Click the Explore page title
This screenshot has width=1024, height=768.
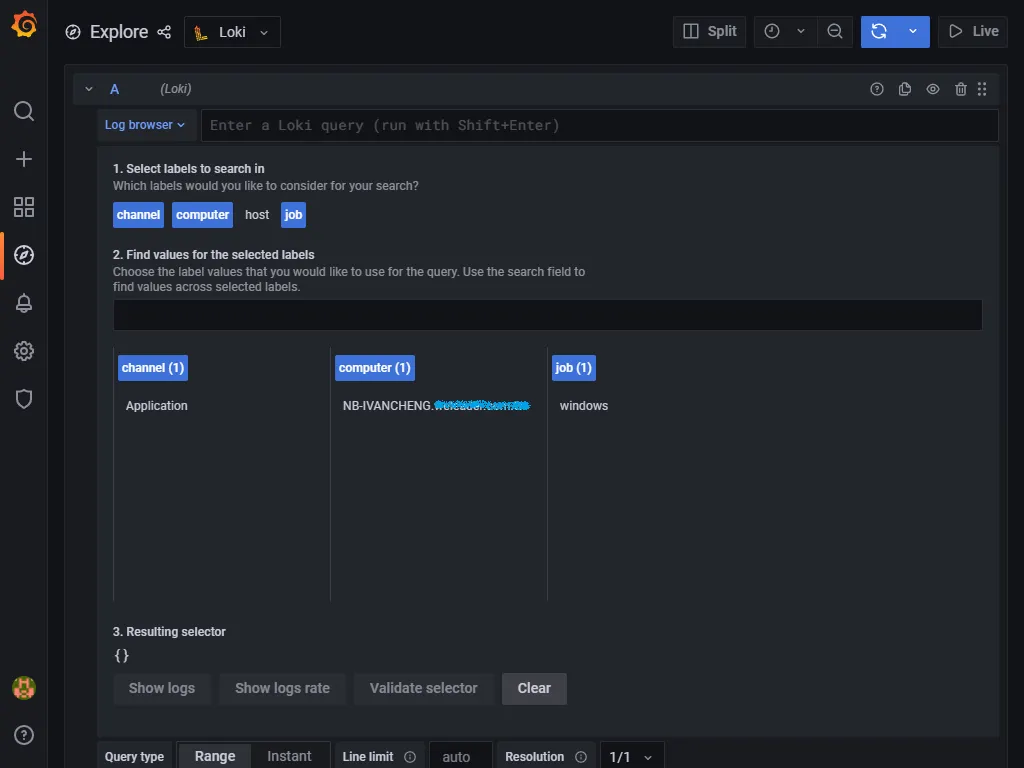pyautogui.click(x=119, y=32)
